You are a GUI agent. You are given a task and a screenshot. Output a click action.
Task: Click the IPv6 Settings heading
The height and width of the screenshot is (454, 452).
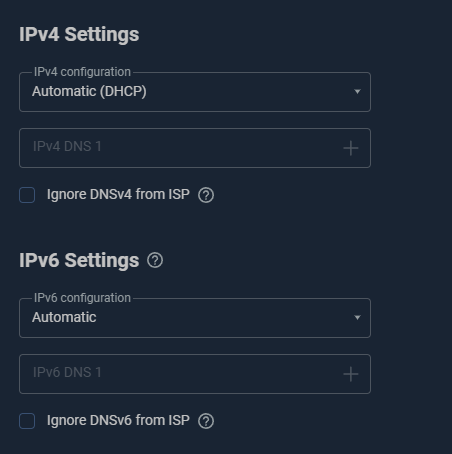[x=79, y=260]
